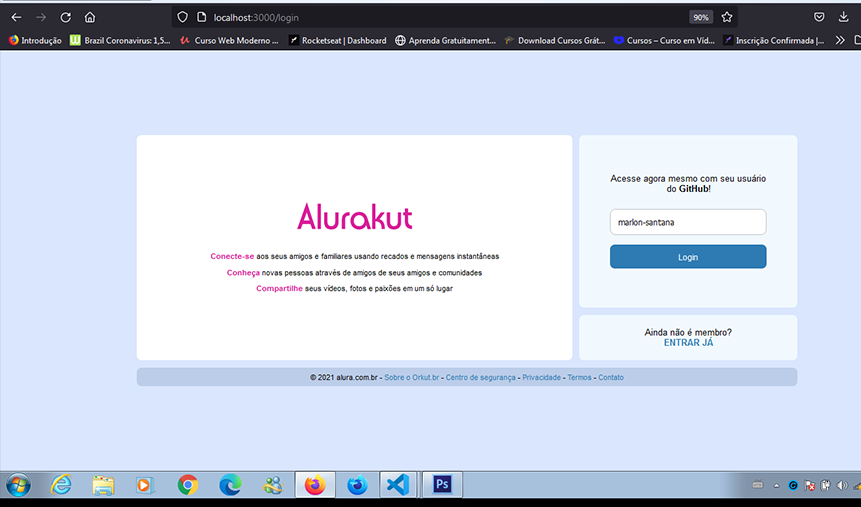Open the Firefox Developer Edition taskbar icon
Screen dimensions: 861x507
pyautogui.click(x=357, y=485)
